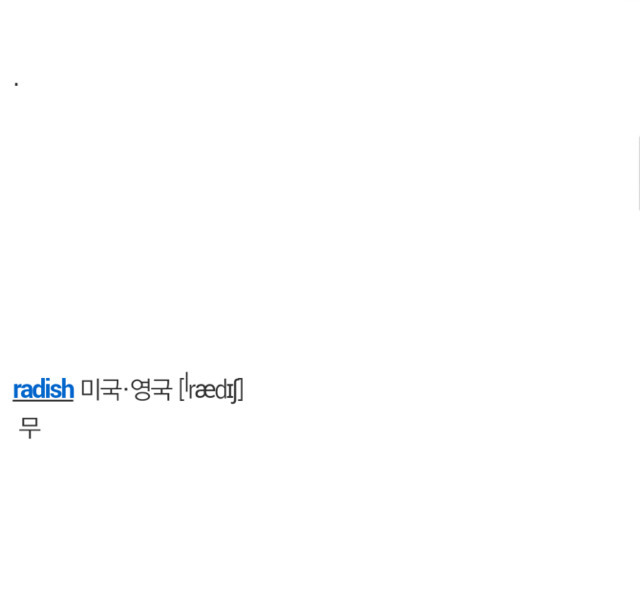Click the scrollbar track below the thumb
This screenshot has height=608, width=640.
coord(638,408)
